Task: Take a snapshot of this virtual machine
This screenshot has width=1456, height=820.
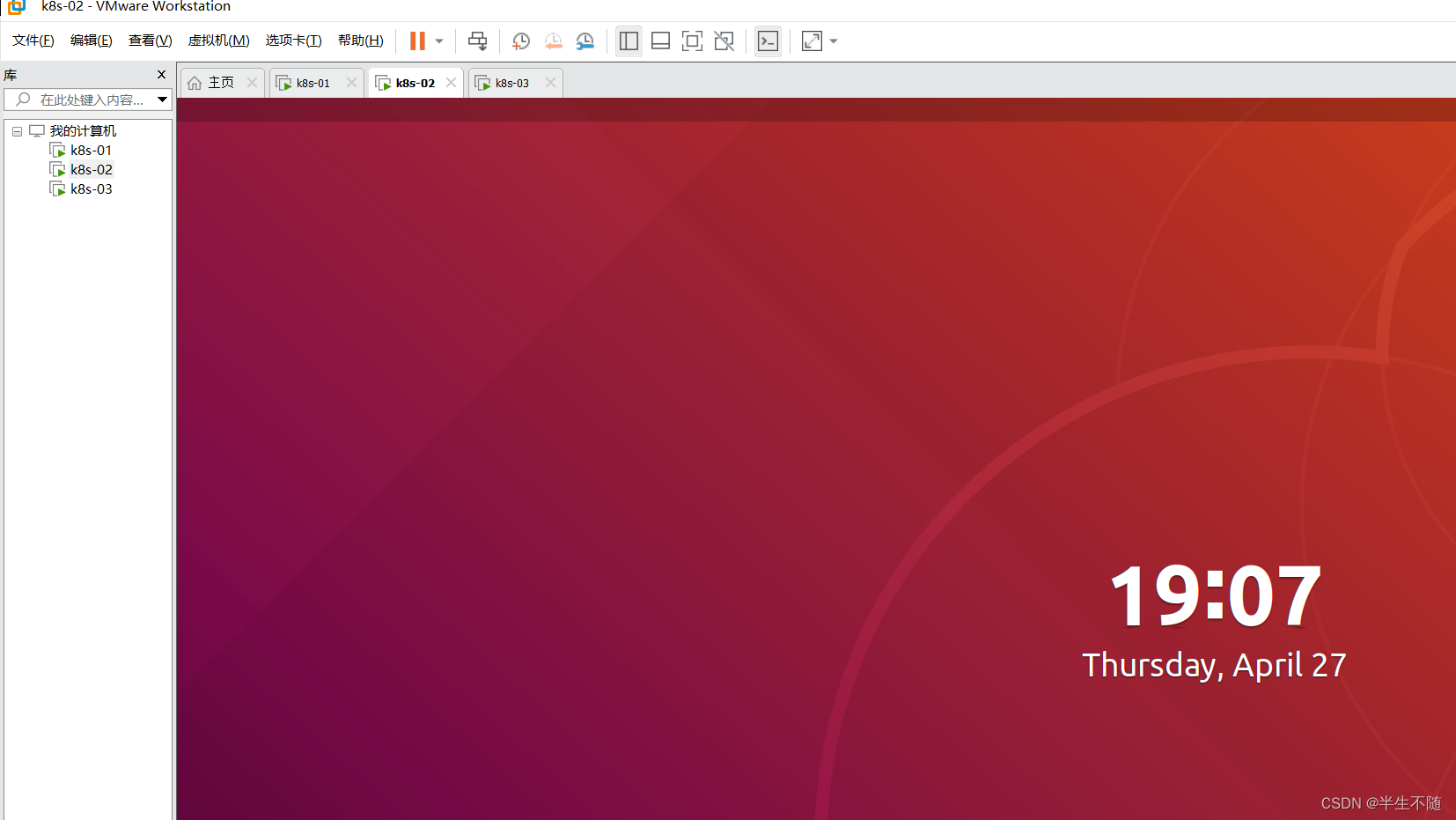Action: point(521,41)
